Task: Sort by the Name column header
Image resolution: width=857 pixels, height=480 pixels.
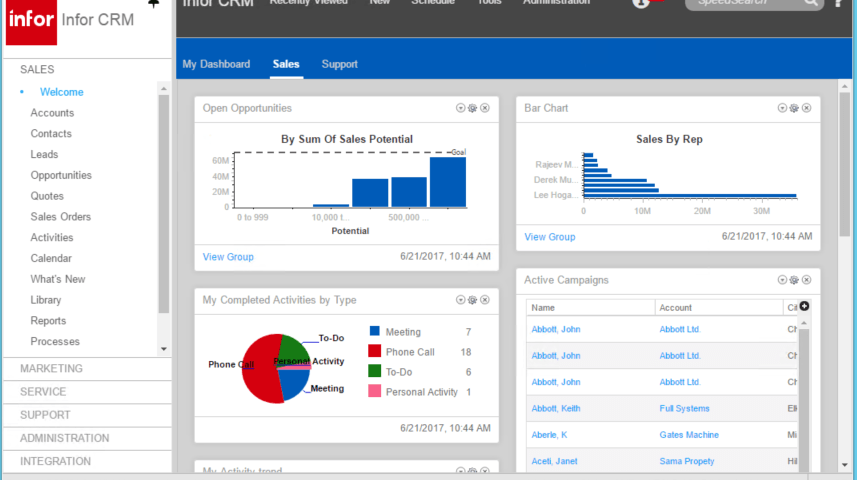Action: [591, 307]
